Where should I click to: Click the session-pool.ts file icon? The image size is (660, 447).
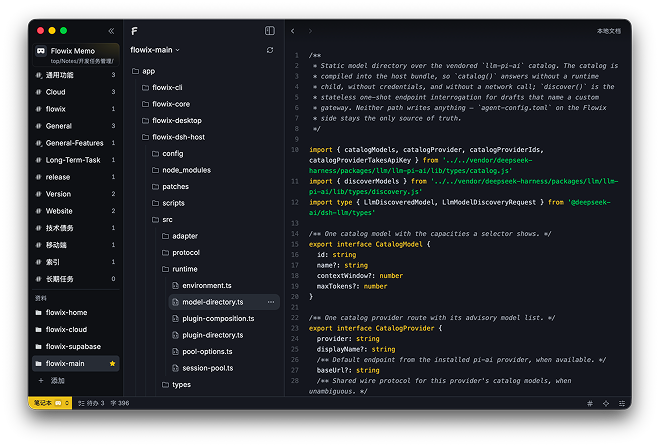175,368
